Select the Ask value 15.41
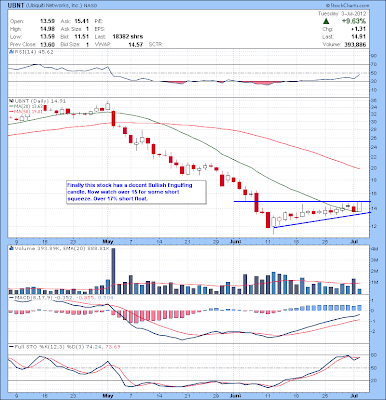This screenshot has width=386, height=400. (x=81, y=21)
